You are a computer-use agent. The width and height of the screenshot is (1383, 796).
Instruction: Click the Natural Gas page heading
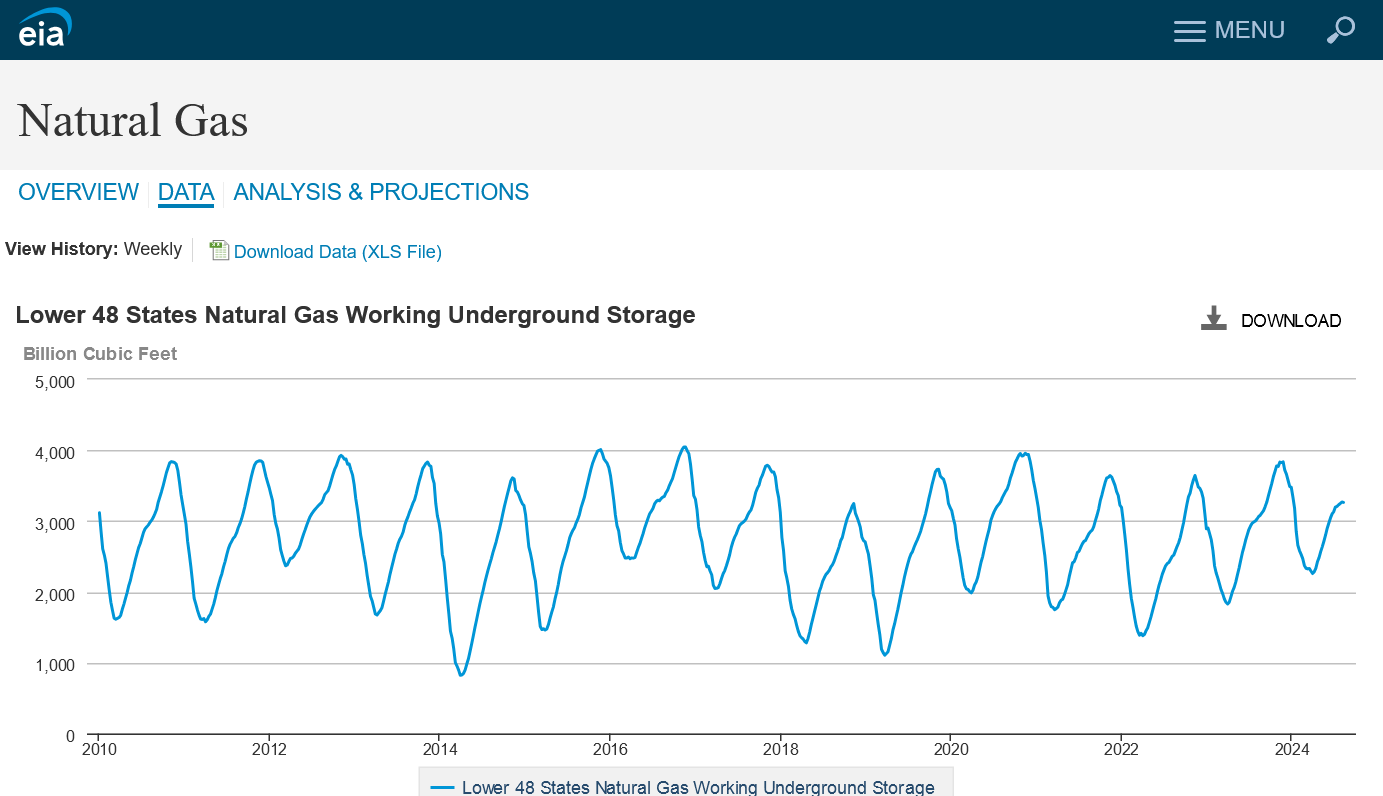pyautogui.click(x=133, y=119)
